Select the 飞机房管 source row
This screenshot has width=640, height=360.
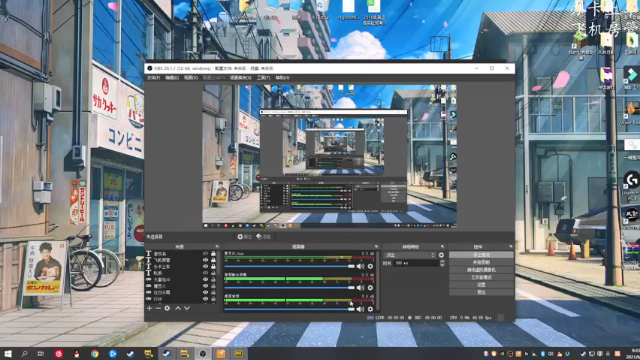181,260
